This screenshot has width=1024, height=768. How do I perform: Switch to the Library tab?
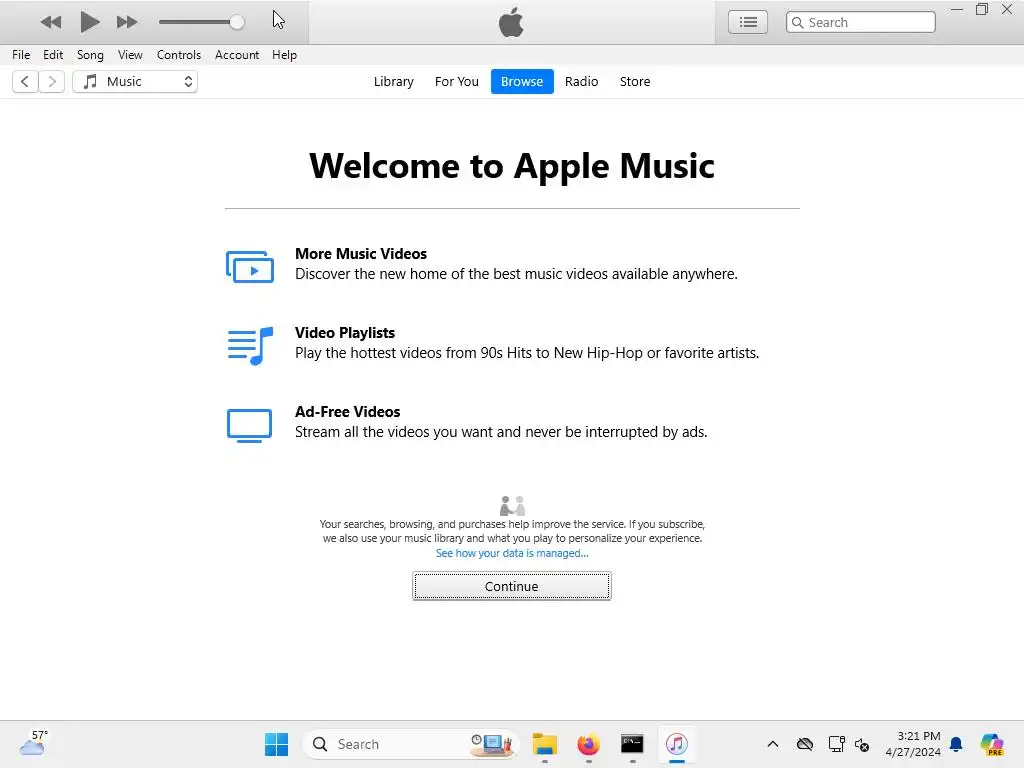pyautogui.click(x=394, y=82)
